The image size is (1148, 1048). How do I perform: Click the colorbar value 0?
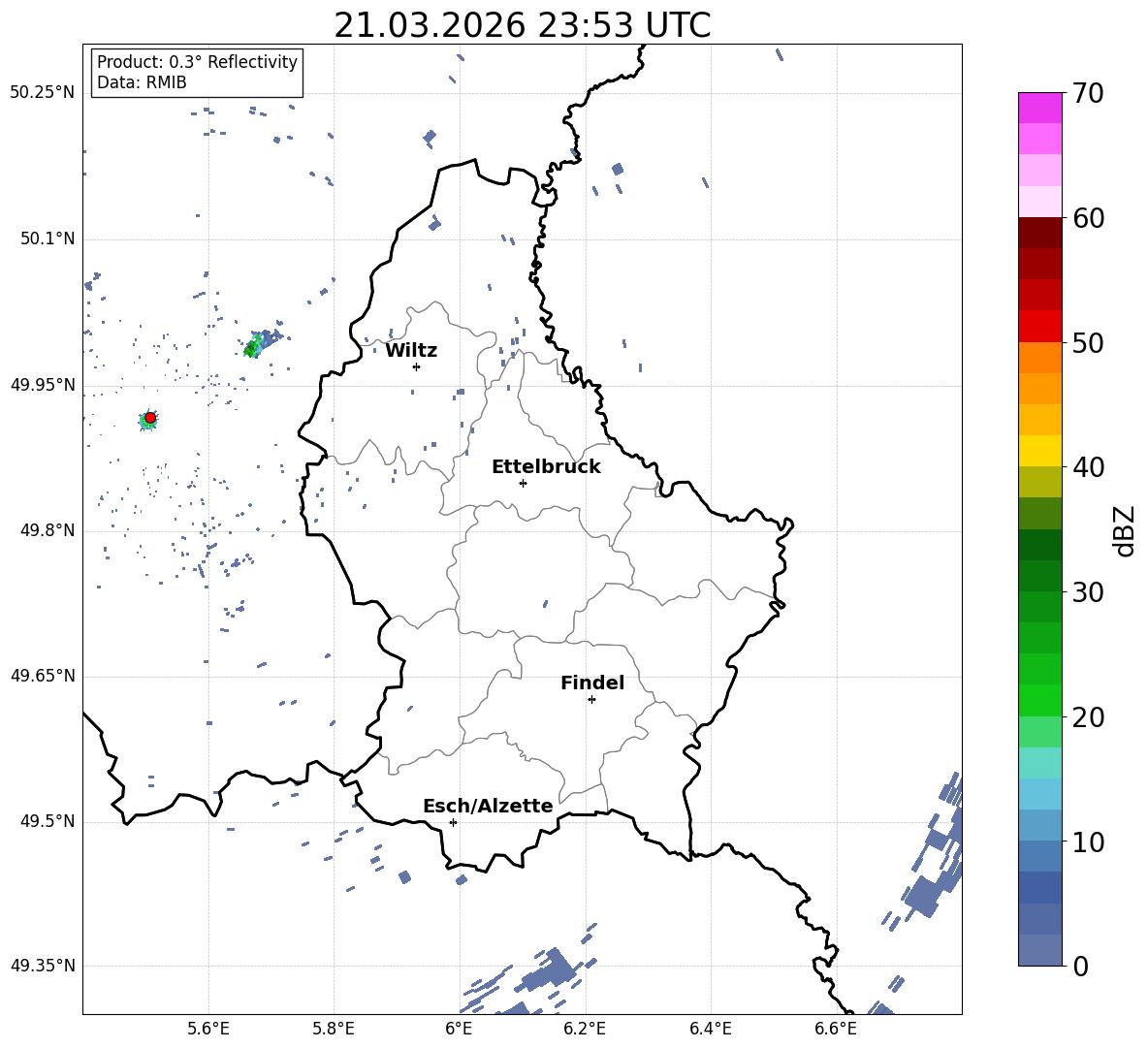point(1080,966)
